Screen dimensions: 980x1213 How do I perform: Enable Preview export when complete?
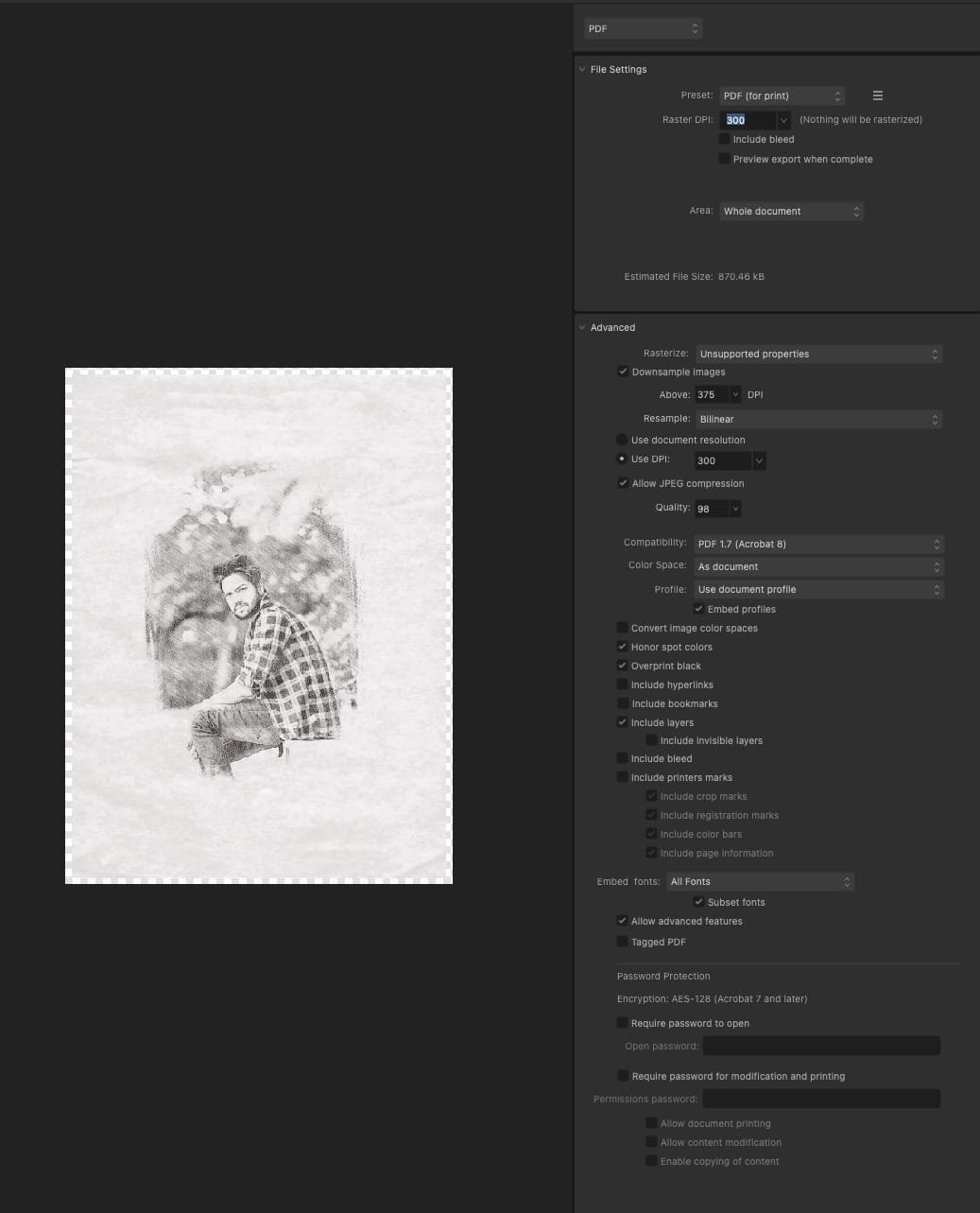[x=724, y=159]
